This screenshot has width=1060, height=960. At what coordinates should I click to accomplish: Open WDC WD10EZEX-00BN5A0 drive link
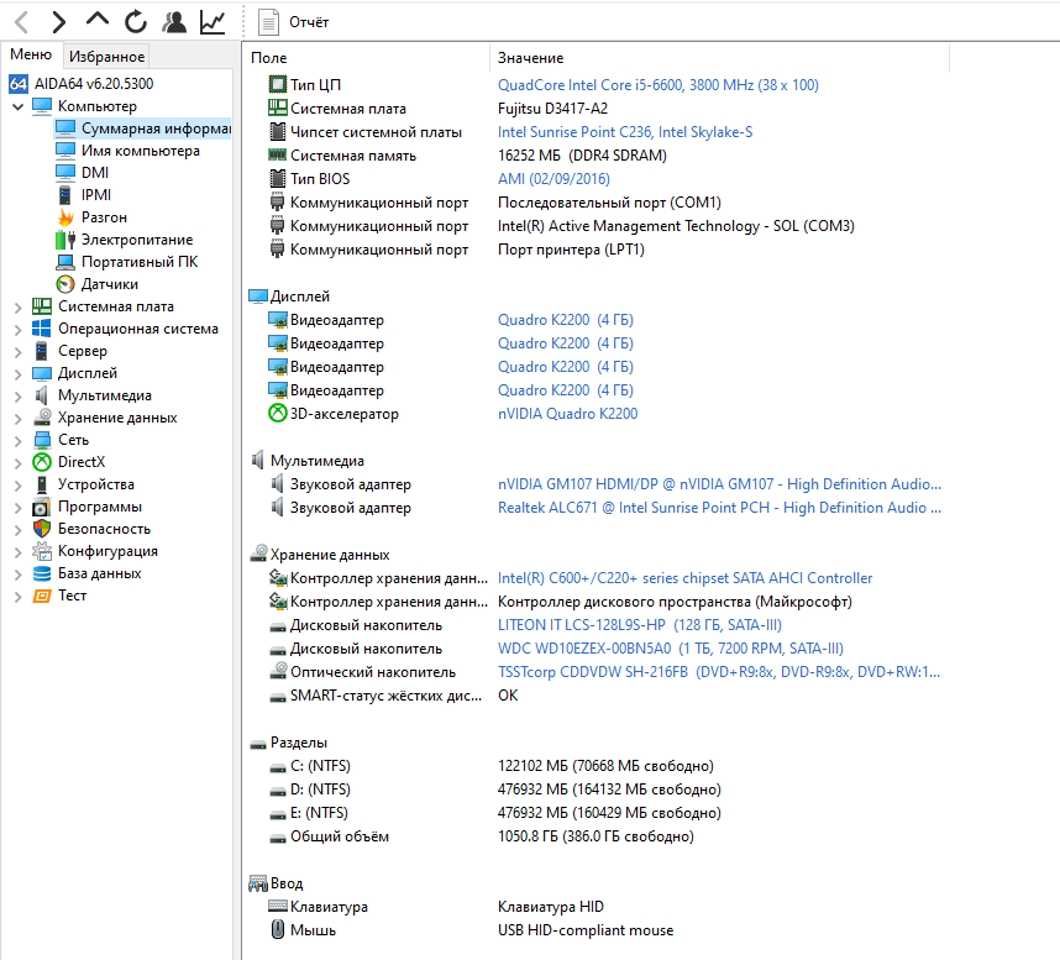pos(671,649)
